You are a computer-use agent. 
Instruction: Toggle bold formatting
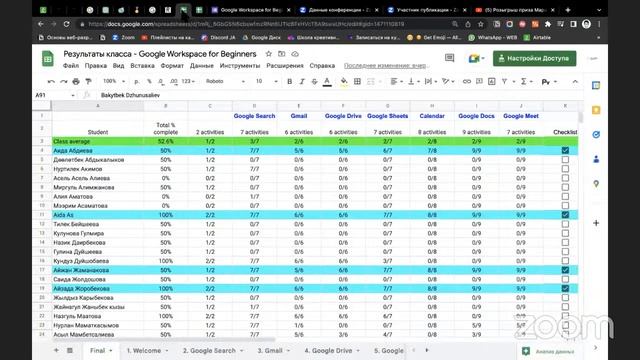pos(289,82)
